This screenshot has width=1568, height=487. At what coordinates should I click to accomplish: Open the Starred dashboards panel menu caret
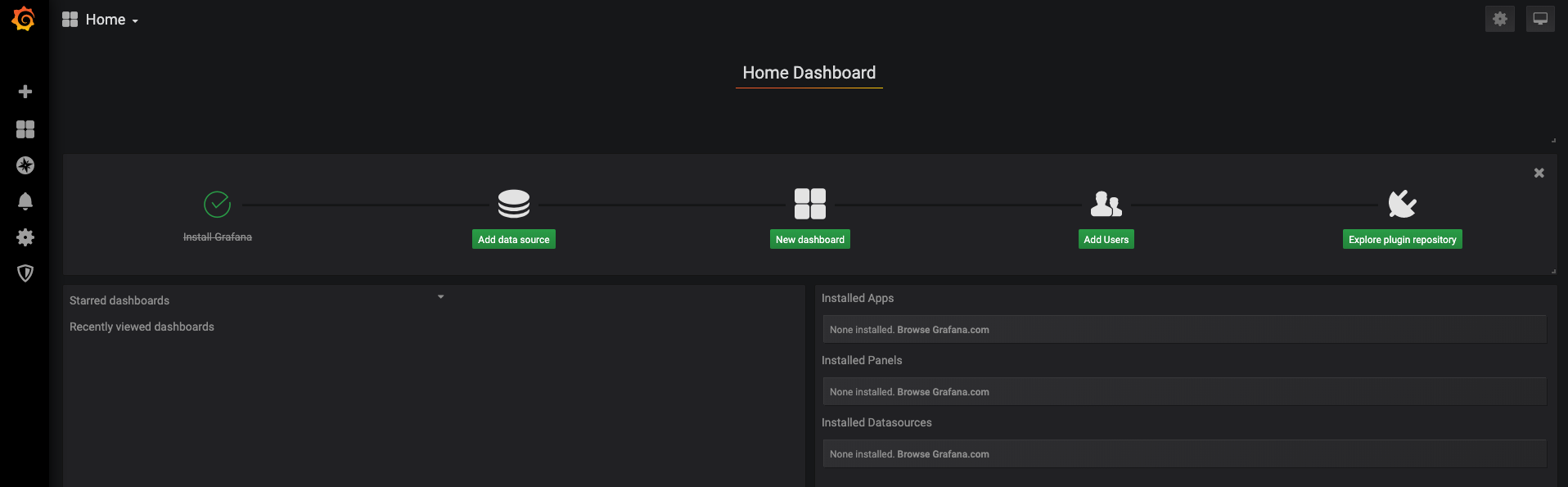[x=440, y=296]
